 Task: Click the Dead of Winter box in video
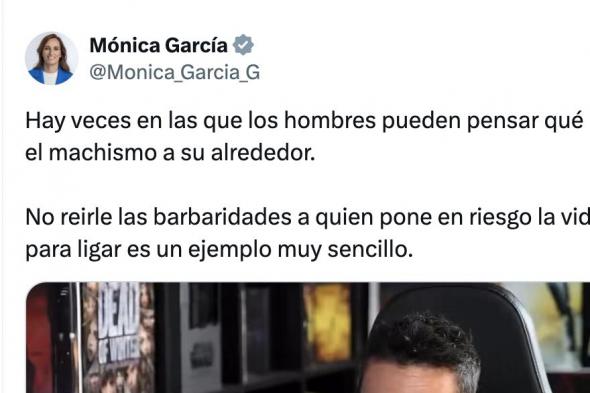tap(118, 338)
